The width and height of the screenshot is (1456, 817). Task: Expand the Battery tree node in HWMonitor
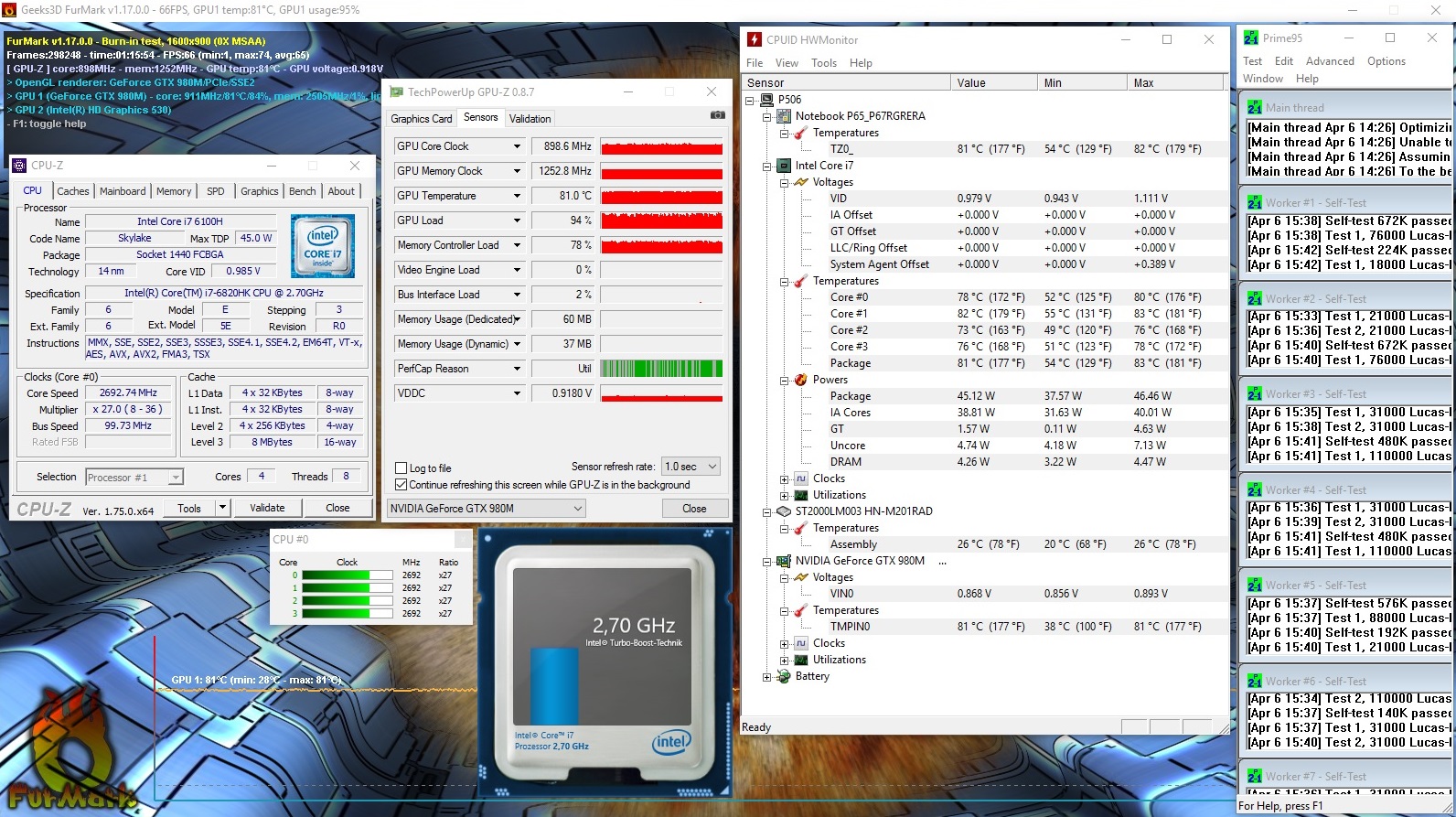pos(766,676)
